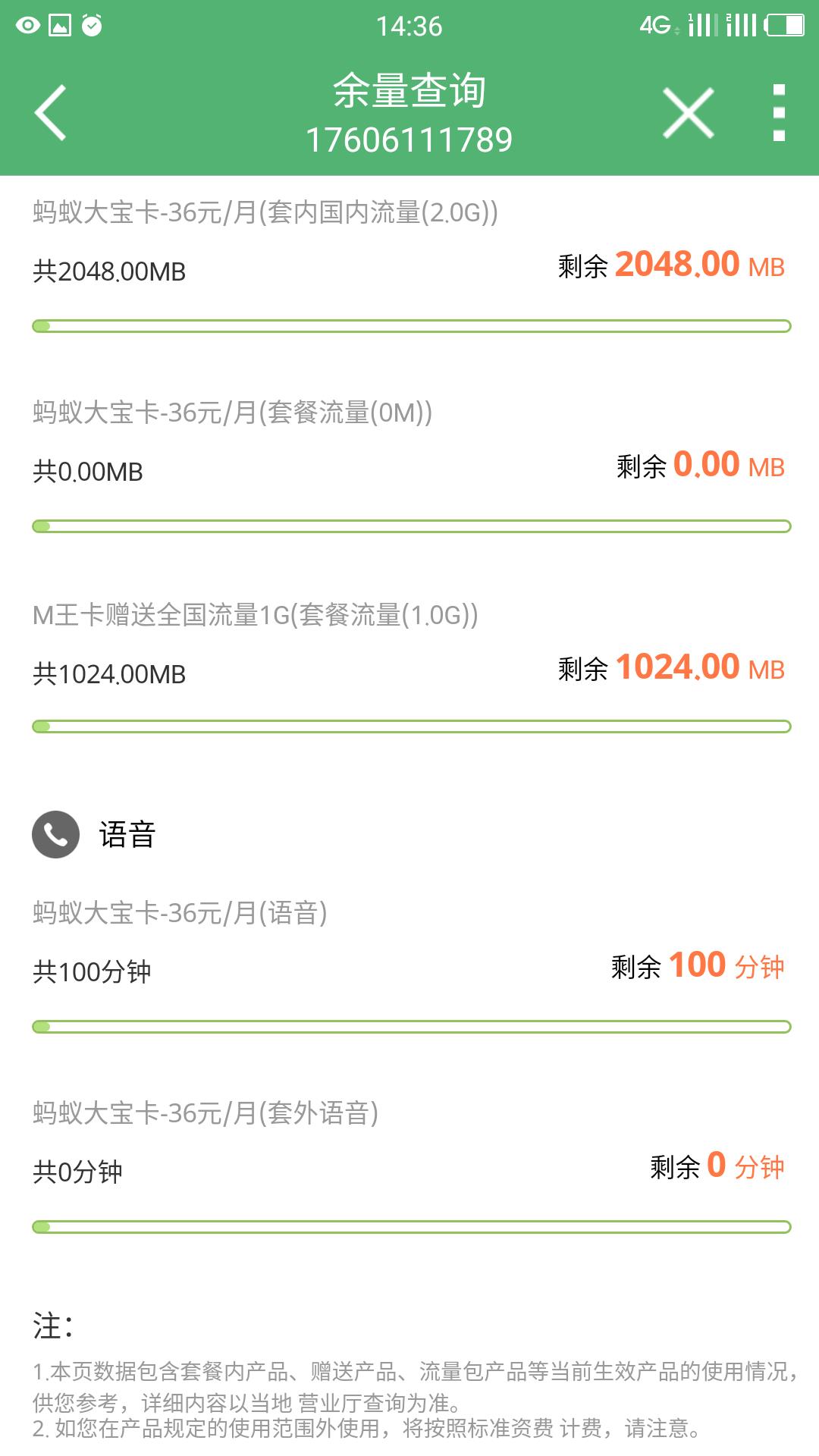The image size is (819, 1456).
Task: Tap the 语音 100分钟 progress bar
Action: (x=411, y=1027)
